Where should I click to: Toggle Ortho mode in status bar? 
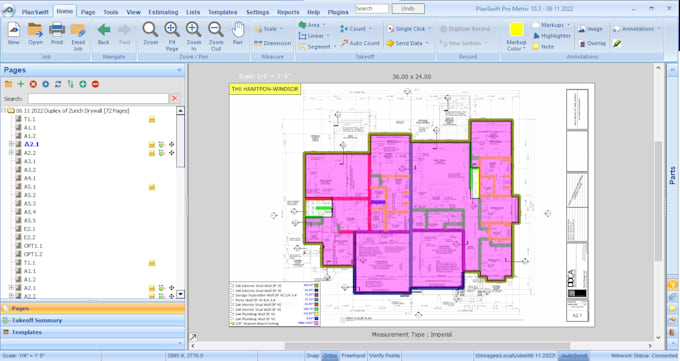(x=330, y=356)
